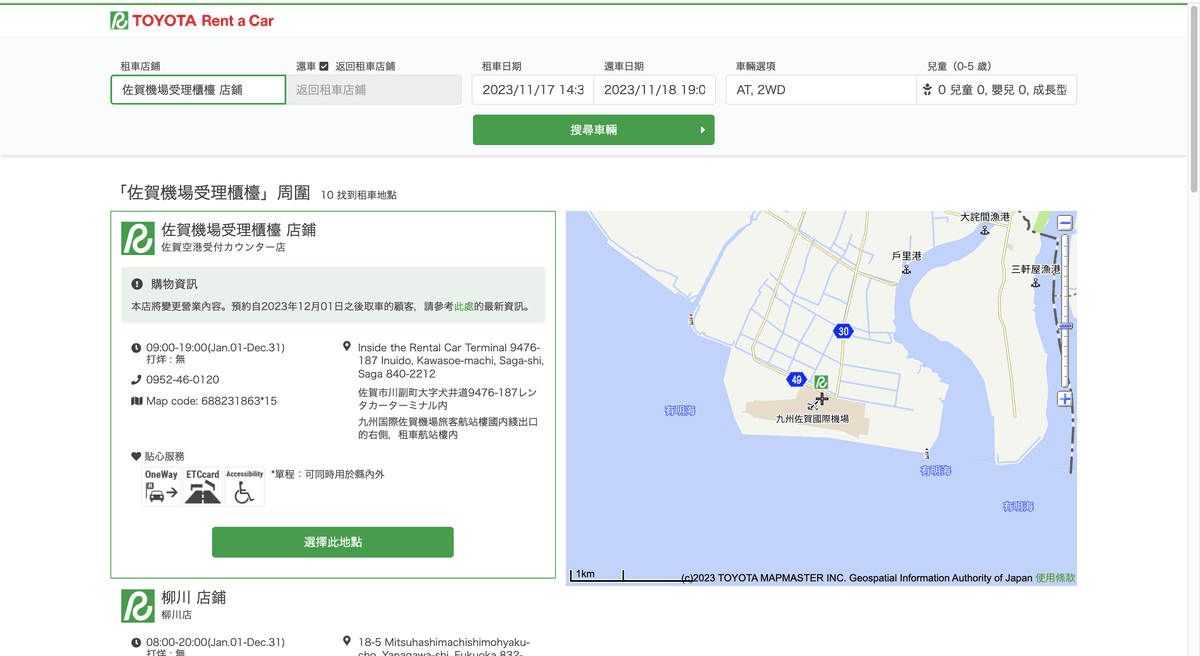Open the 兒童 (0-5 歲) child seat dropdown

tap(996, 90)
